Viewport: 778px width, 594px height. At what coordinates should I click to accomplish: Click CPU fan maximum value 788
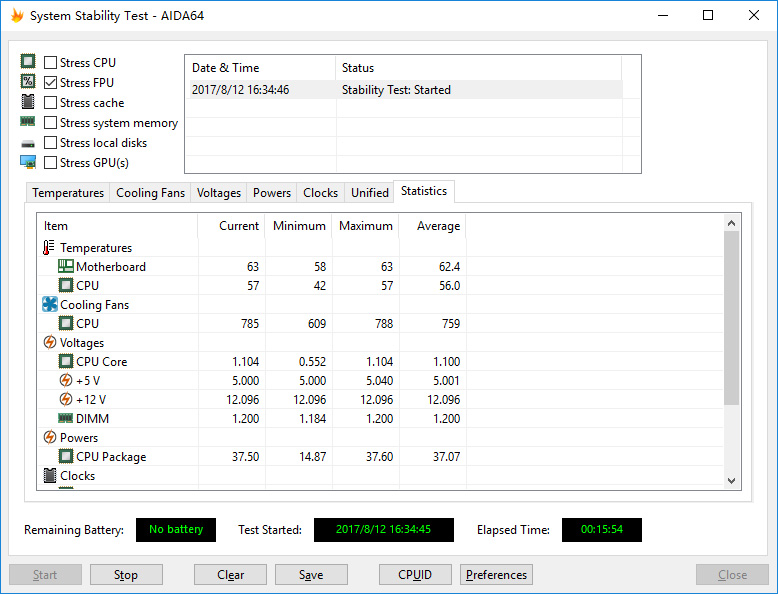click(x=384, y=324)
